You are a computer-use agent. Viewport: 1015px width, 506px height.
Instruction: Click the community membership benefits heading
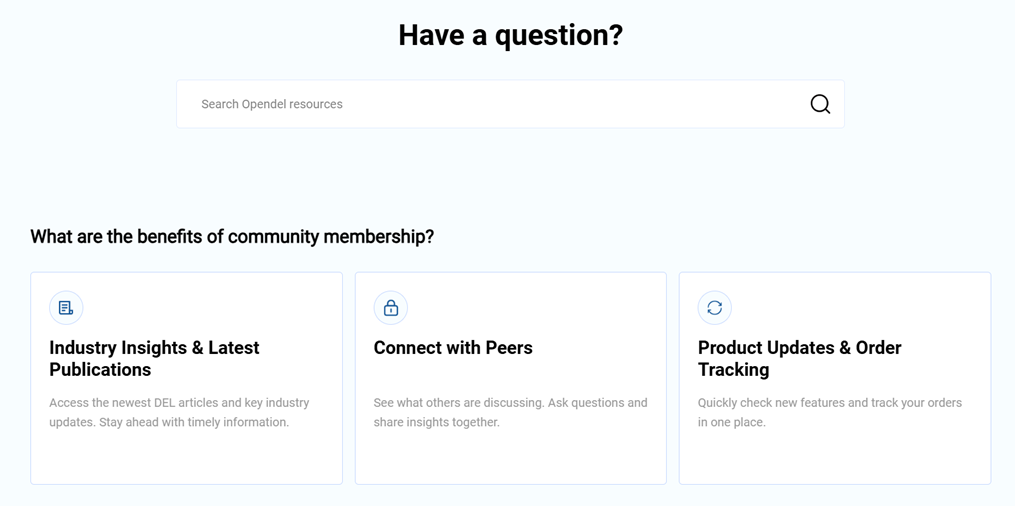[232, 237]
